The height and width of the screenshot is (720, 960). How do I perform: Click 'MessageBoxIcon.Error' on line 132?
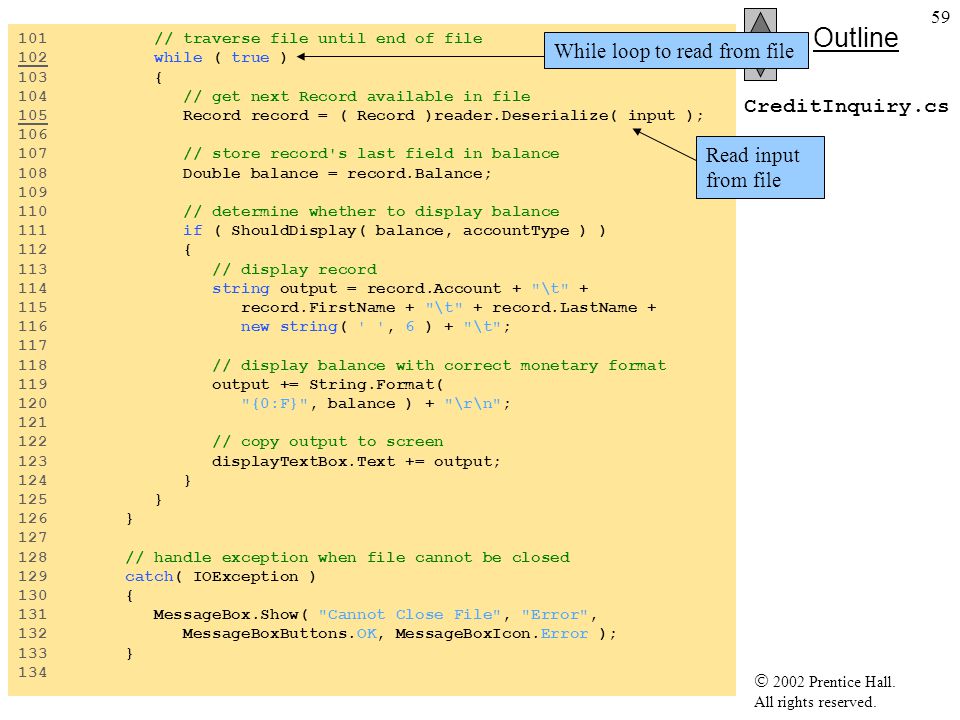(x=492, y=634)
